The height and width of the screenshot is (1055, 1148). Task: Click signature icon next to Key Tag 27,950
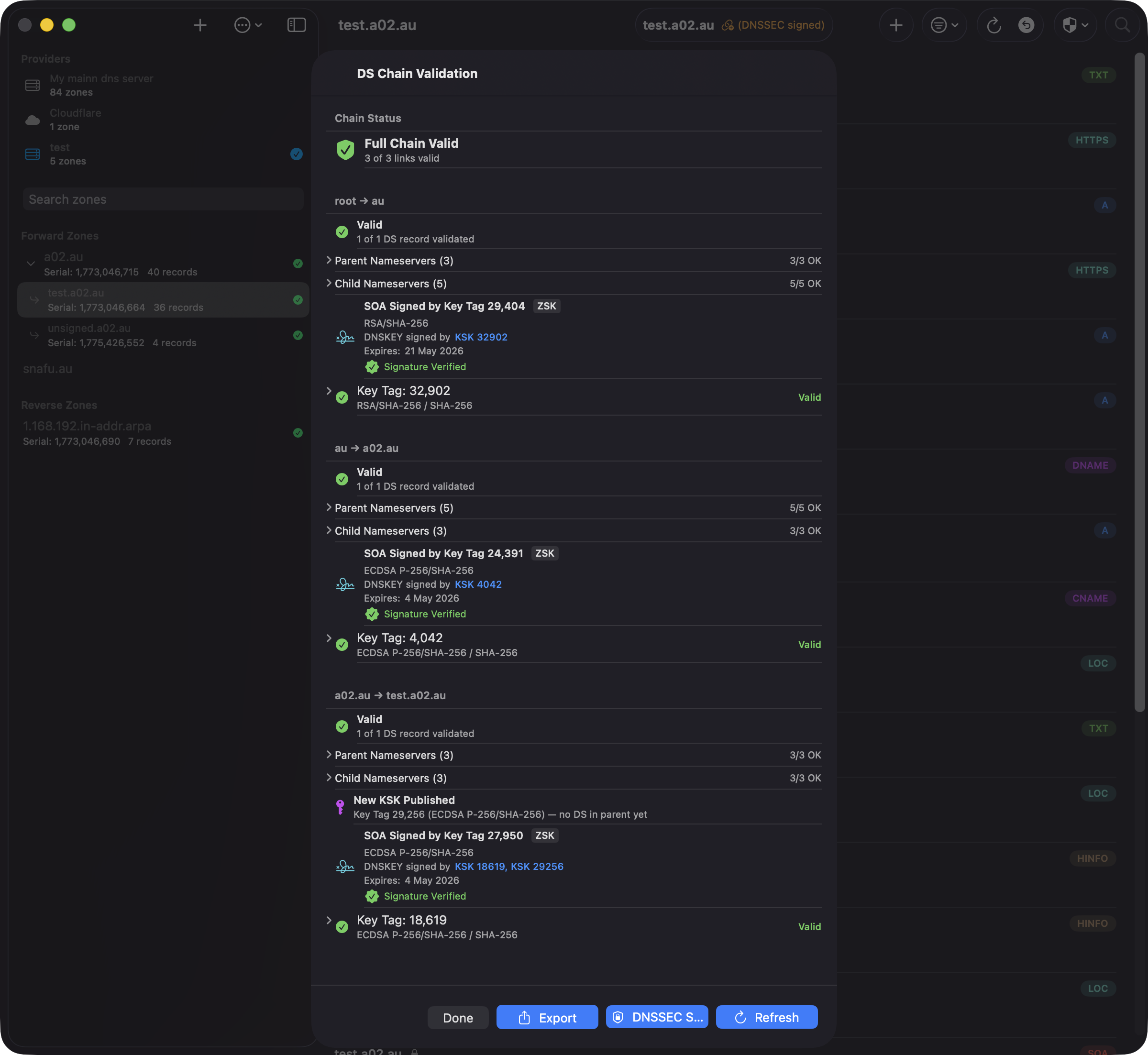pyautogui.click(x=345, y=866)
